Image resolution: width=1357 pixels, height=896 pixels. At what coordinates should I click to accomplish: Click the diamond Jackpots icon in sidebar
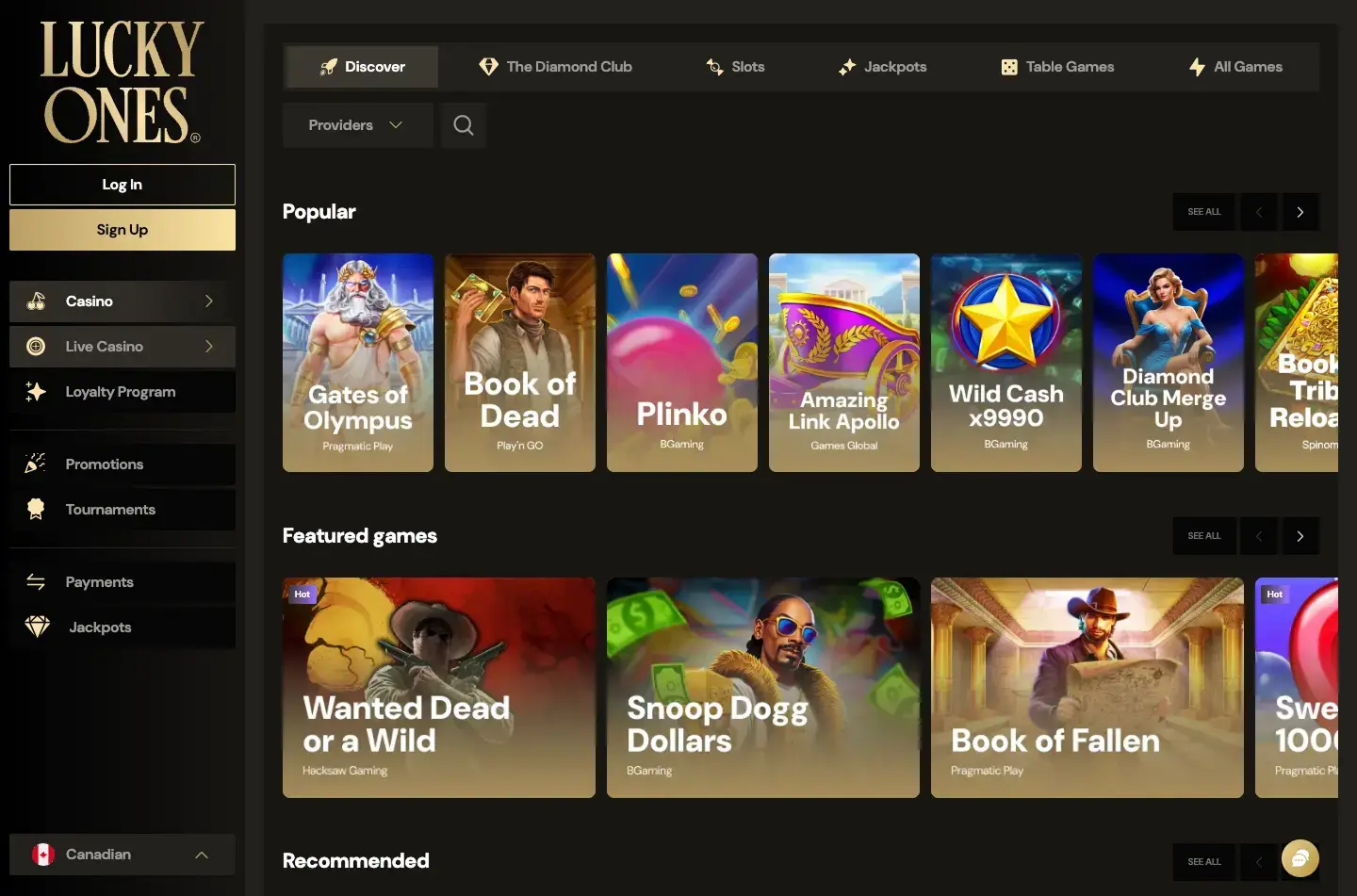tap(36, 627)
